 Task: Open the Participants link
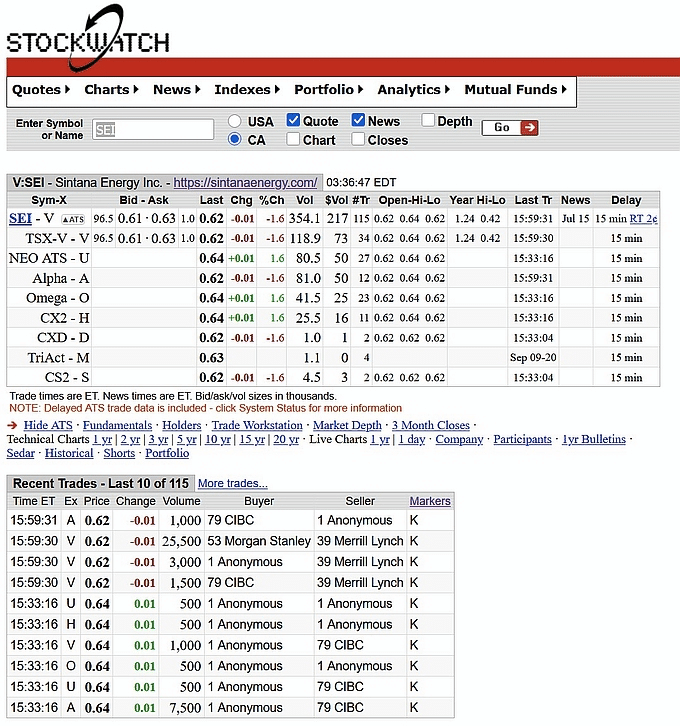click(x=522, y=439)
